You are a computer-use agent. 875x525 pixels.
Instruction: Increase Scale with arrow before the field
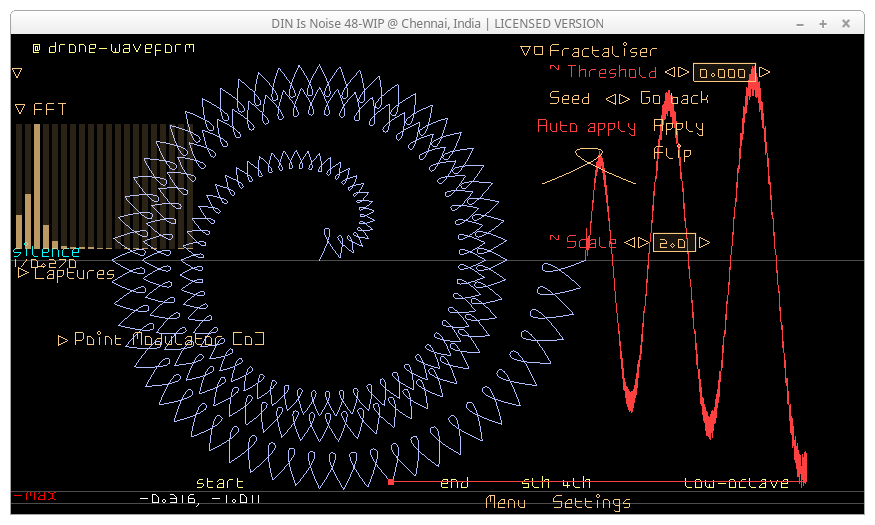(643, 243)
